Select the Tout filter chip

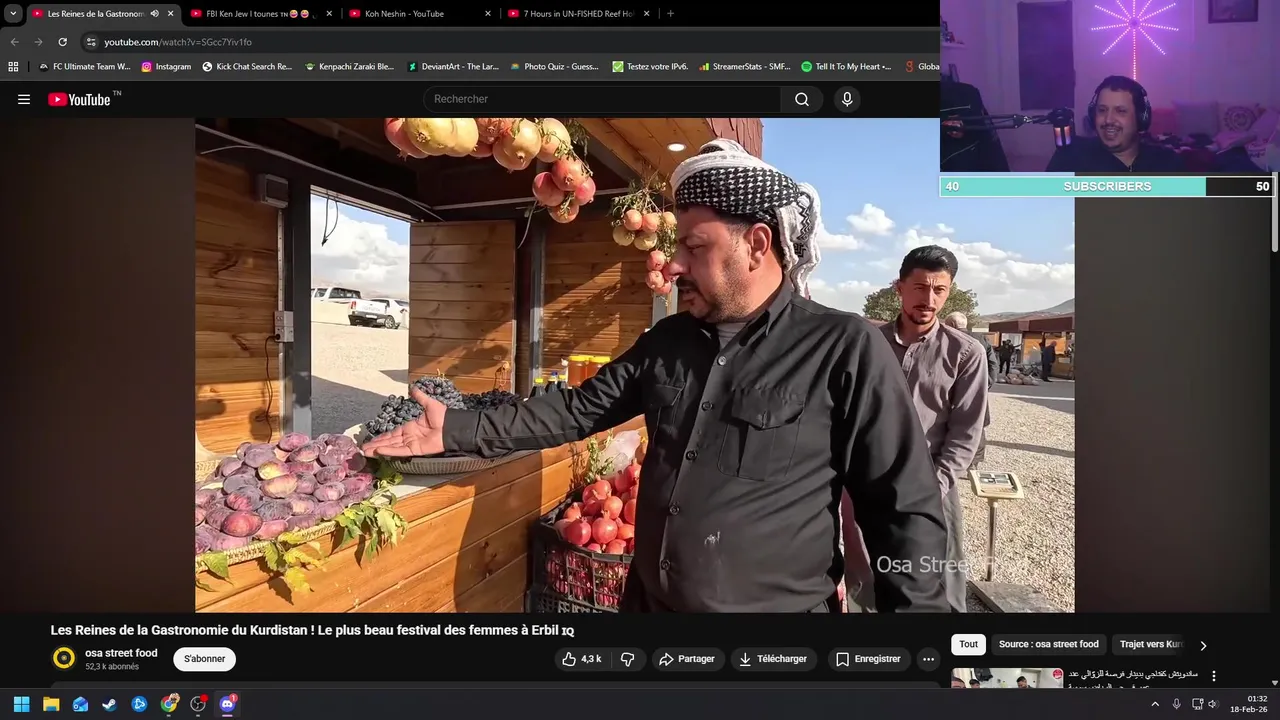tap(968, 644)
